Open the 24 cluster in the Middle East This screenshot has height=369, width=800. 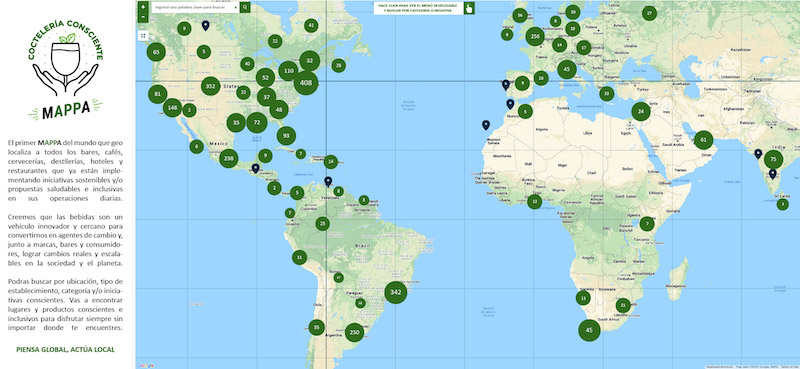pyautogui.click(x=641, y=111)
